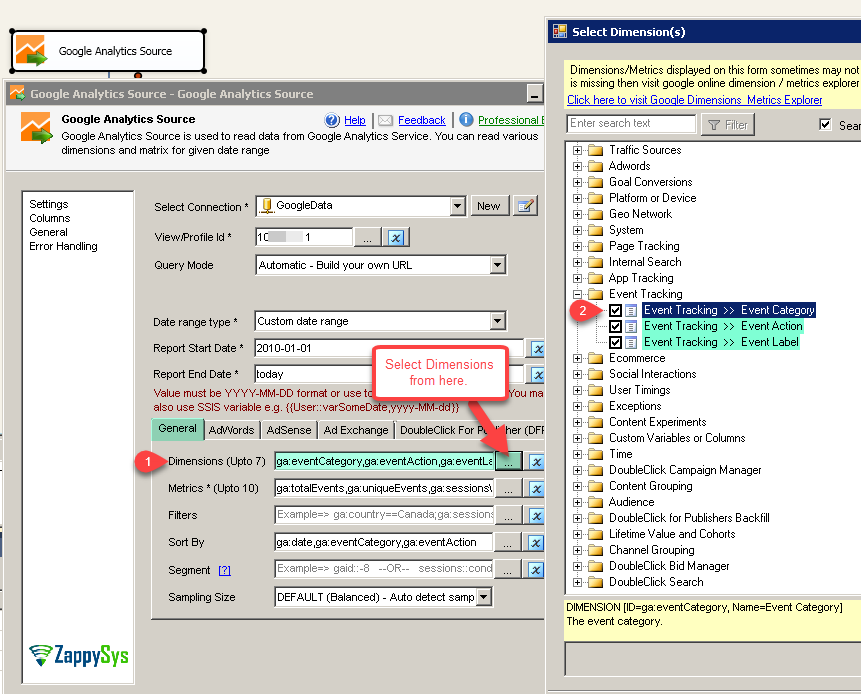Toggle the Search checkbox beside Filter
Viewport: 861px width, 694px height.
[825, 124]
